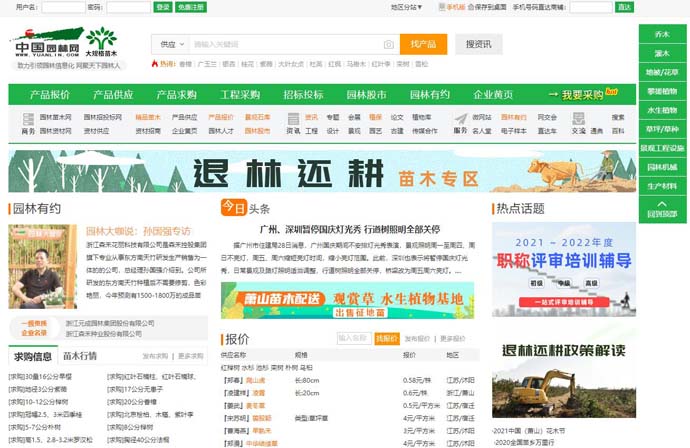
Task: Focus the main keyword search input
Action: click(286, 44)
